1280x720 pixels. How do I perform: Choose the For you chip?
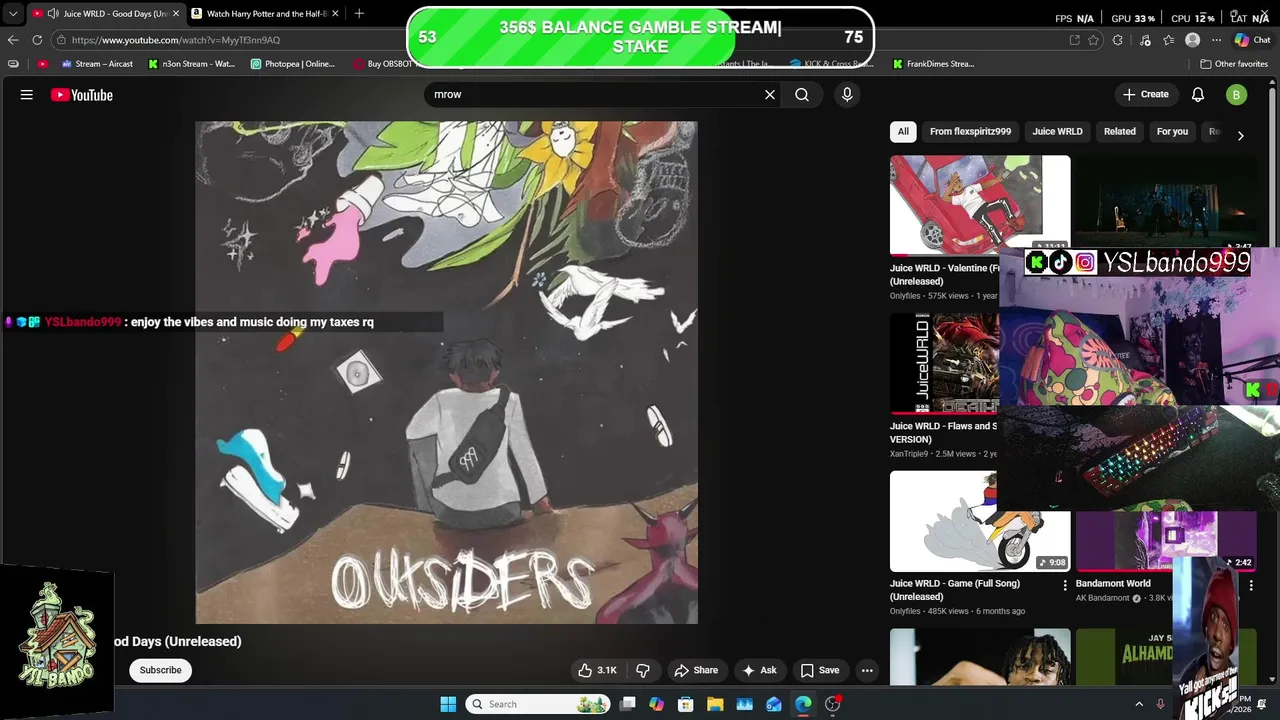[1172, 131]
